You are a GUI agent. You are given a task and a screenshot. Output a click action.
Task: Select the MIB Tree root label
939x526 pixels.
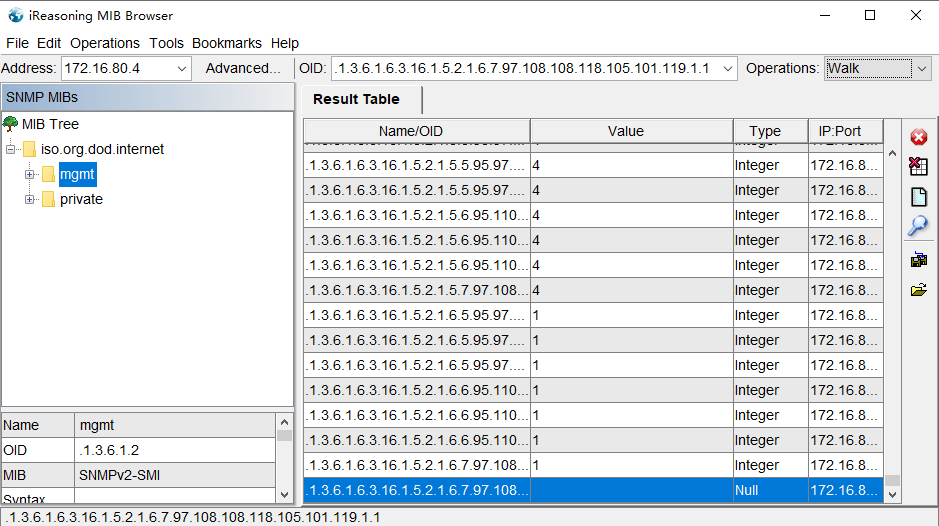50,124
